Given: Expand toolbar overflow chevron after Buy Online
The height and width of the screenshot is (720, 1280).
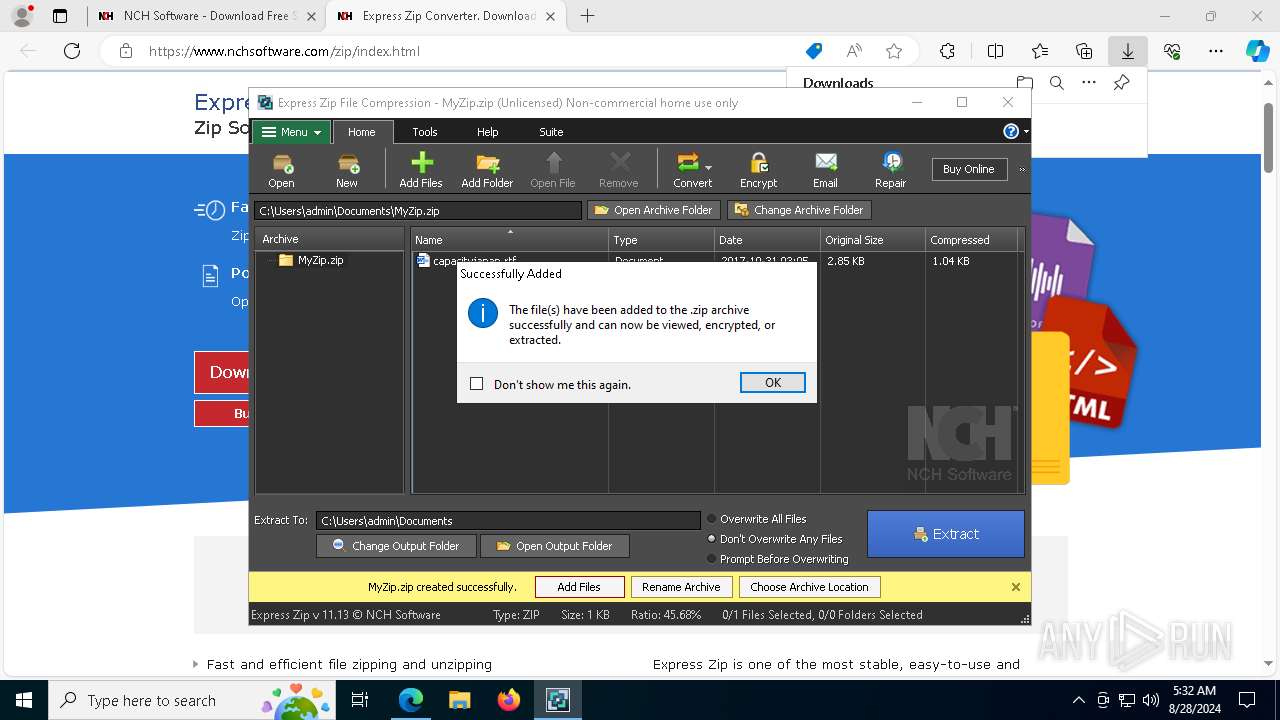Looking at the screenshot, I should tap(1022, 169).
